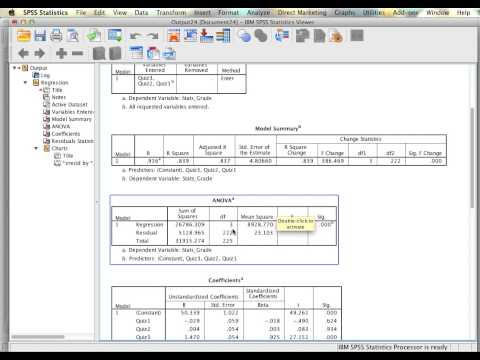Viewport: 480px width, 360px height.
Task: Click the blue circle toolbar icon
Action: (x=244, y=36)
